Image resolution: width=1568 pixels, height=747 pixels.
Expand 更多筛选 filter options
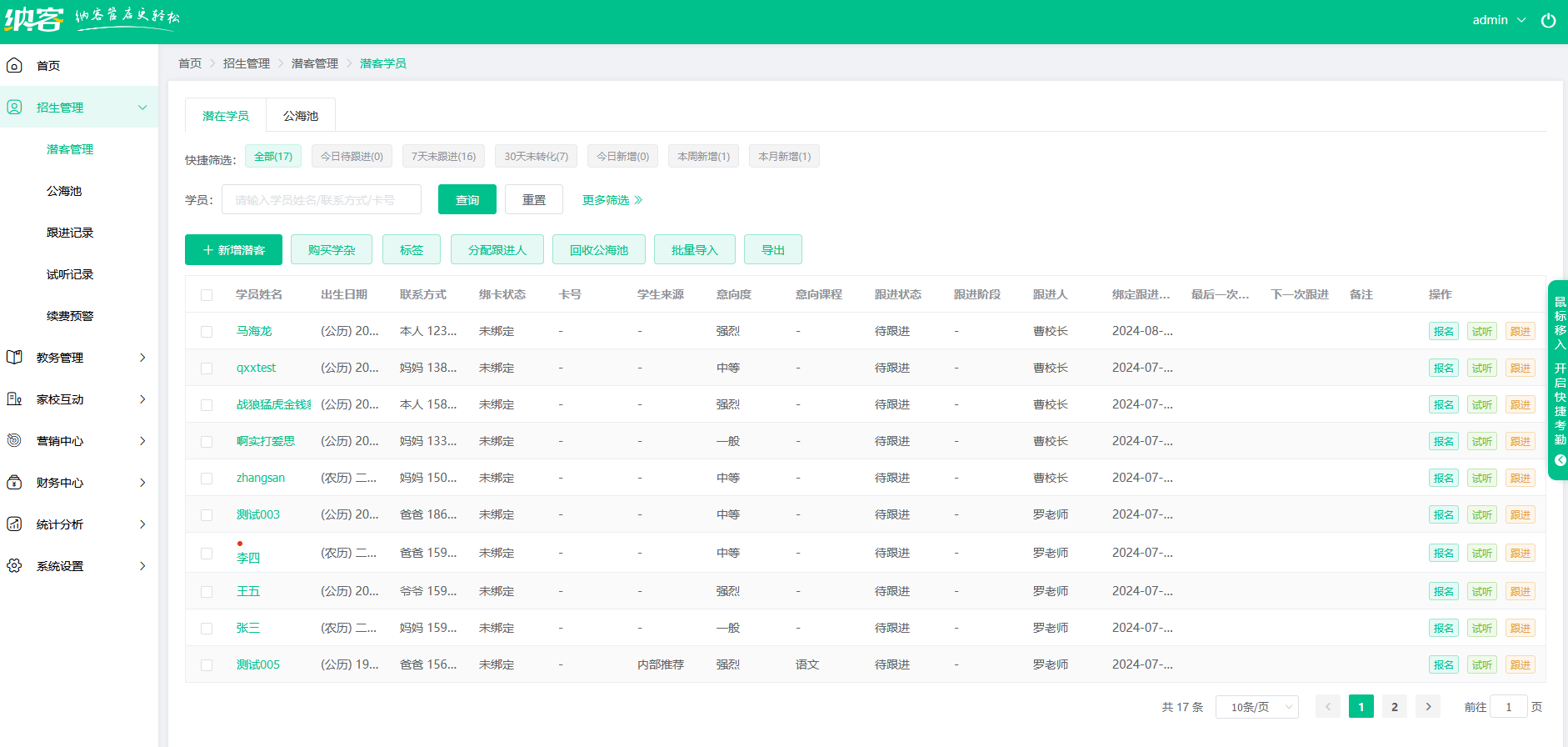pyautogui.click(x=612, y=200)
